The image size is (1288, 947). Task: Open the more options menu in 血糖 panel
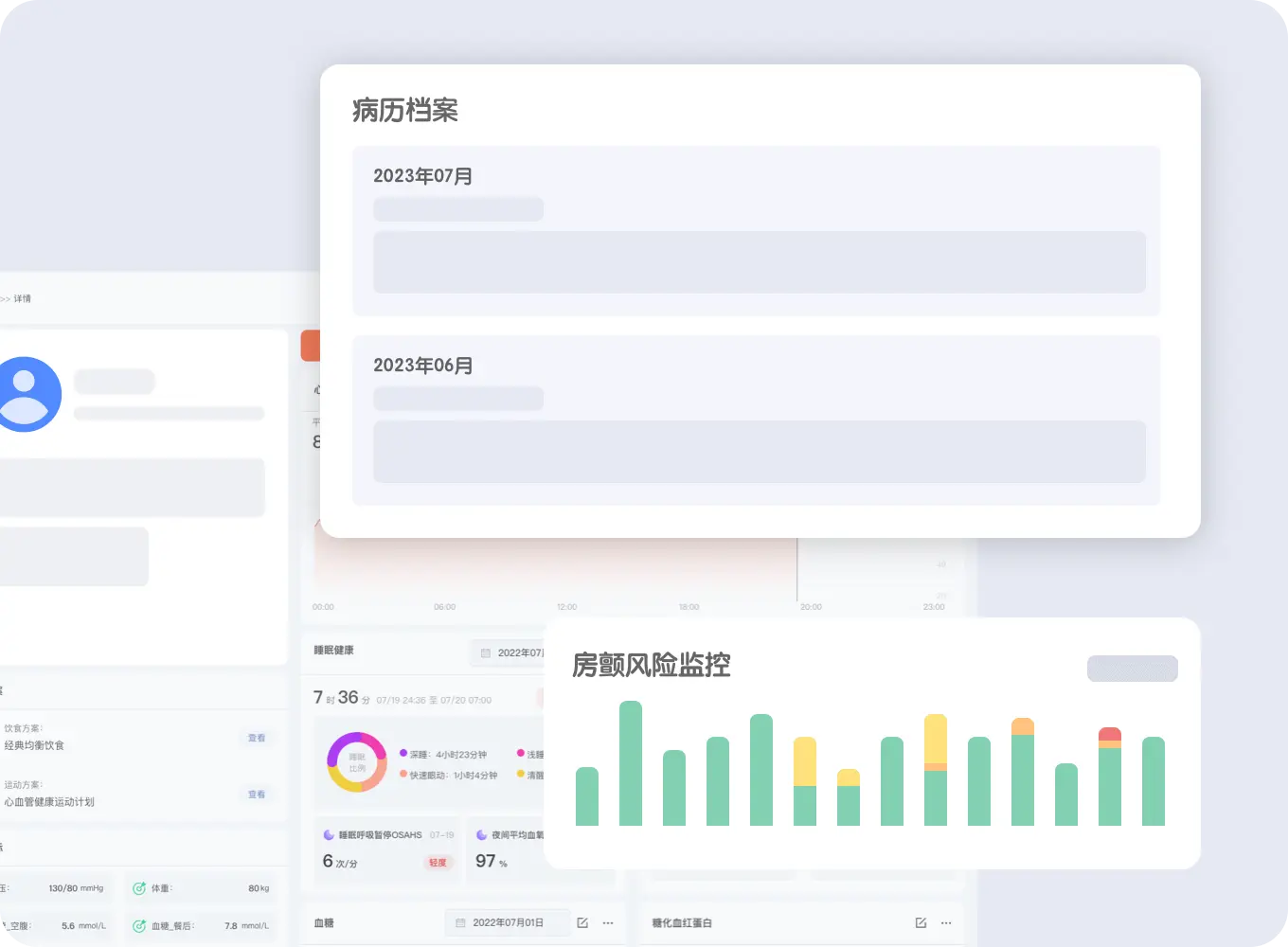coord(608,922)
